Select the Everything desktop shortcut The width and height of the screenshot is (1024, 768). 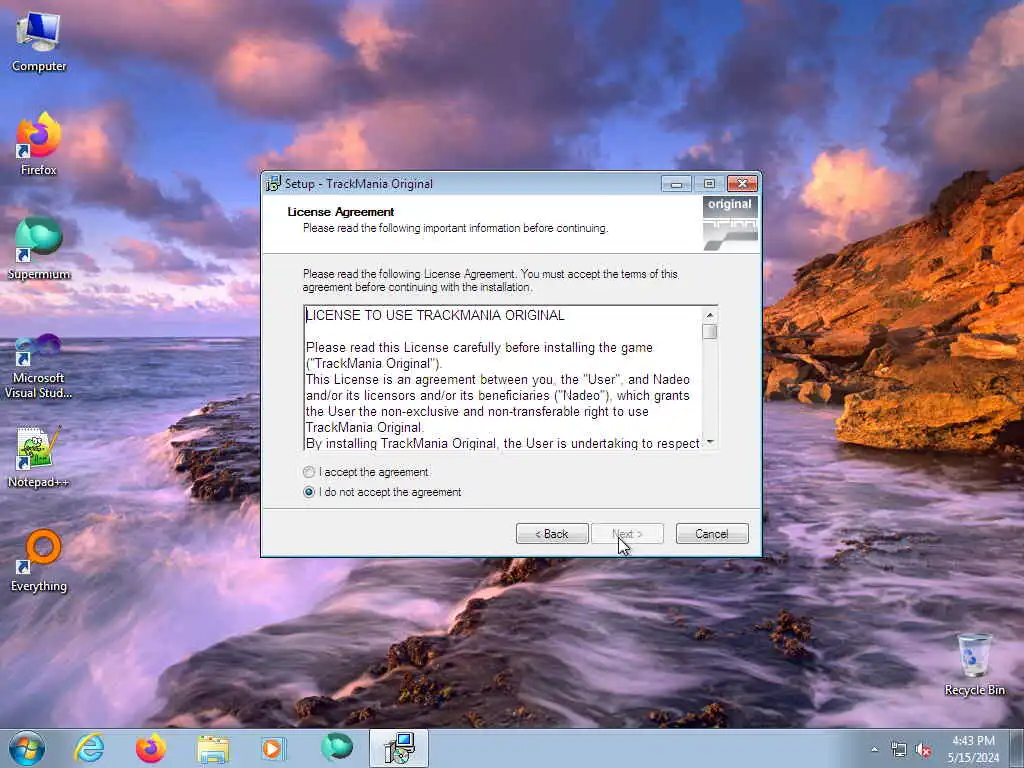click(x=39, y=561)
